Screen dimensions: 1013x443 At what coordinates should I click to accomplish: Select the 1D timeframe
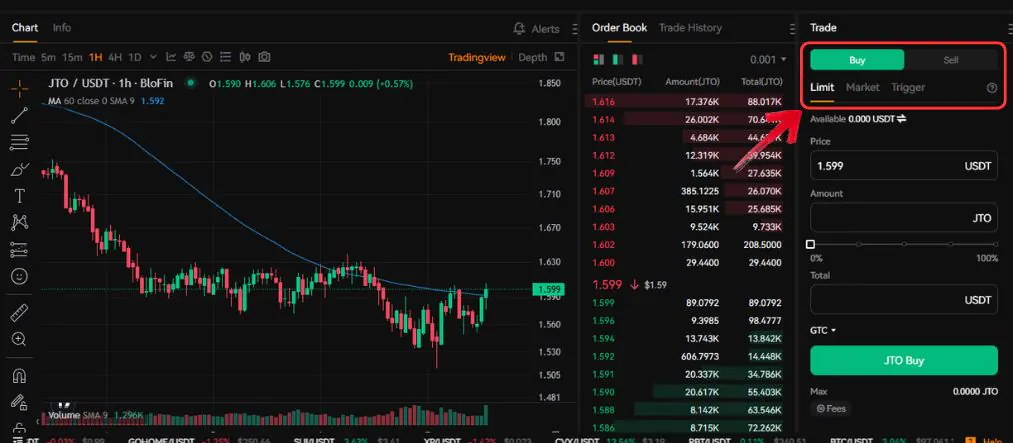click(134, 57)
